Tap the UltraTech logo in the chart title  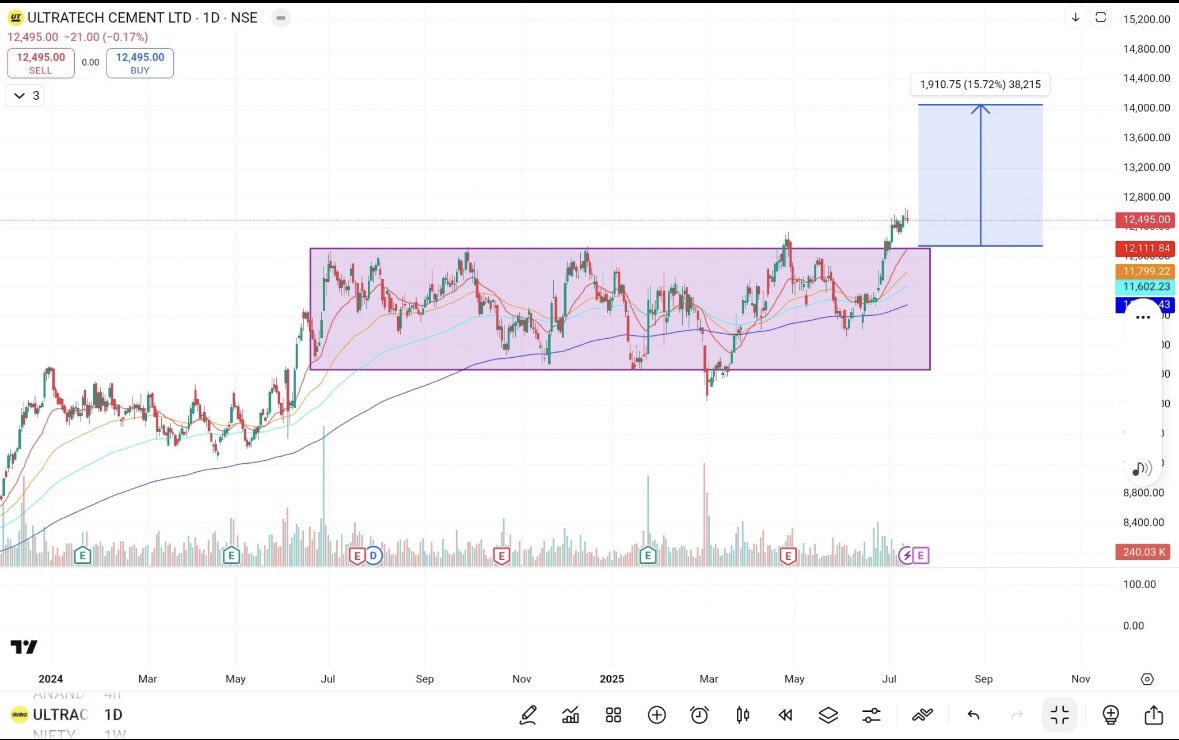pos(16,17)
